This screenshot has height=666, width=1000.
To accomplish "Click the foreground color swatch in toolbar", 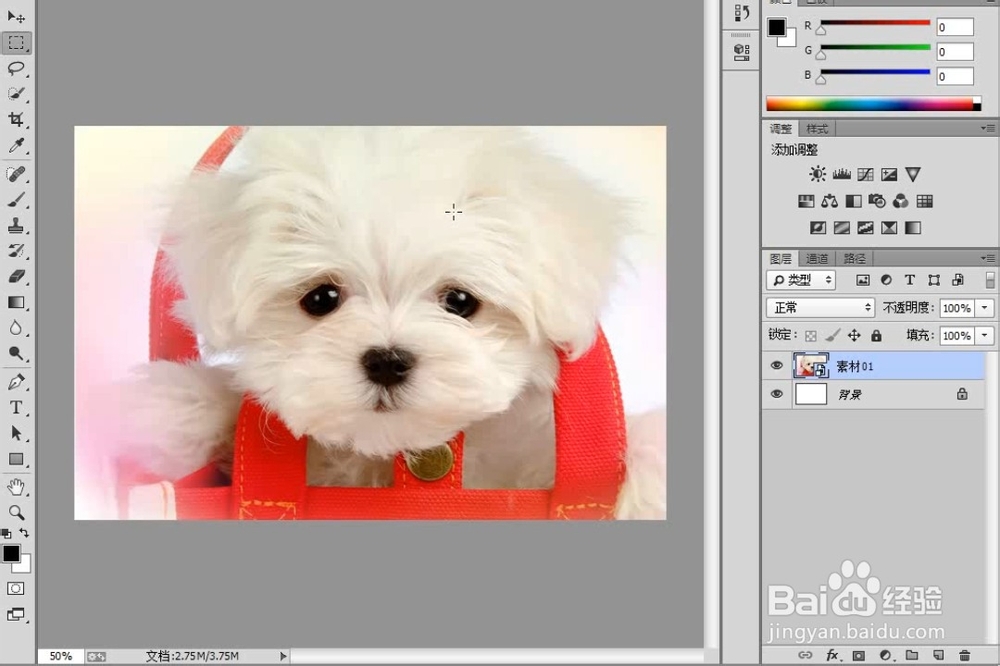I will 11,553.
